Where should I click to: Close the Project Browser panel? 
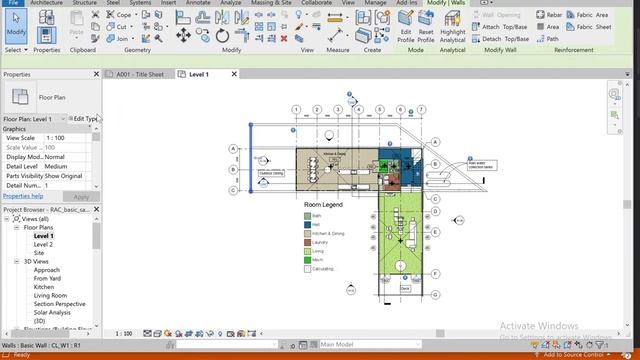coord(96,209)
